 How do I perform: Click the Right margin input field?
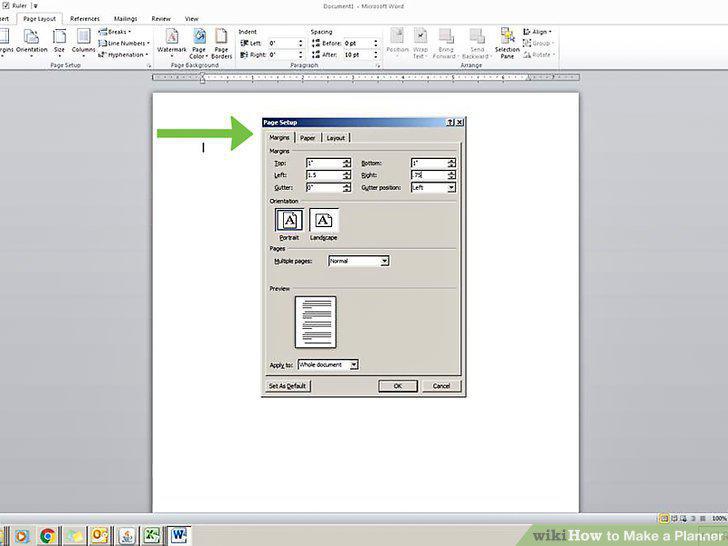(429, 175)
